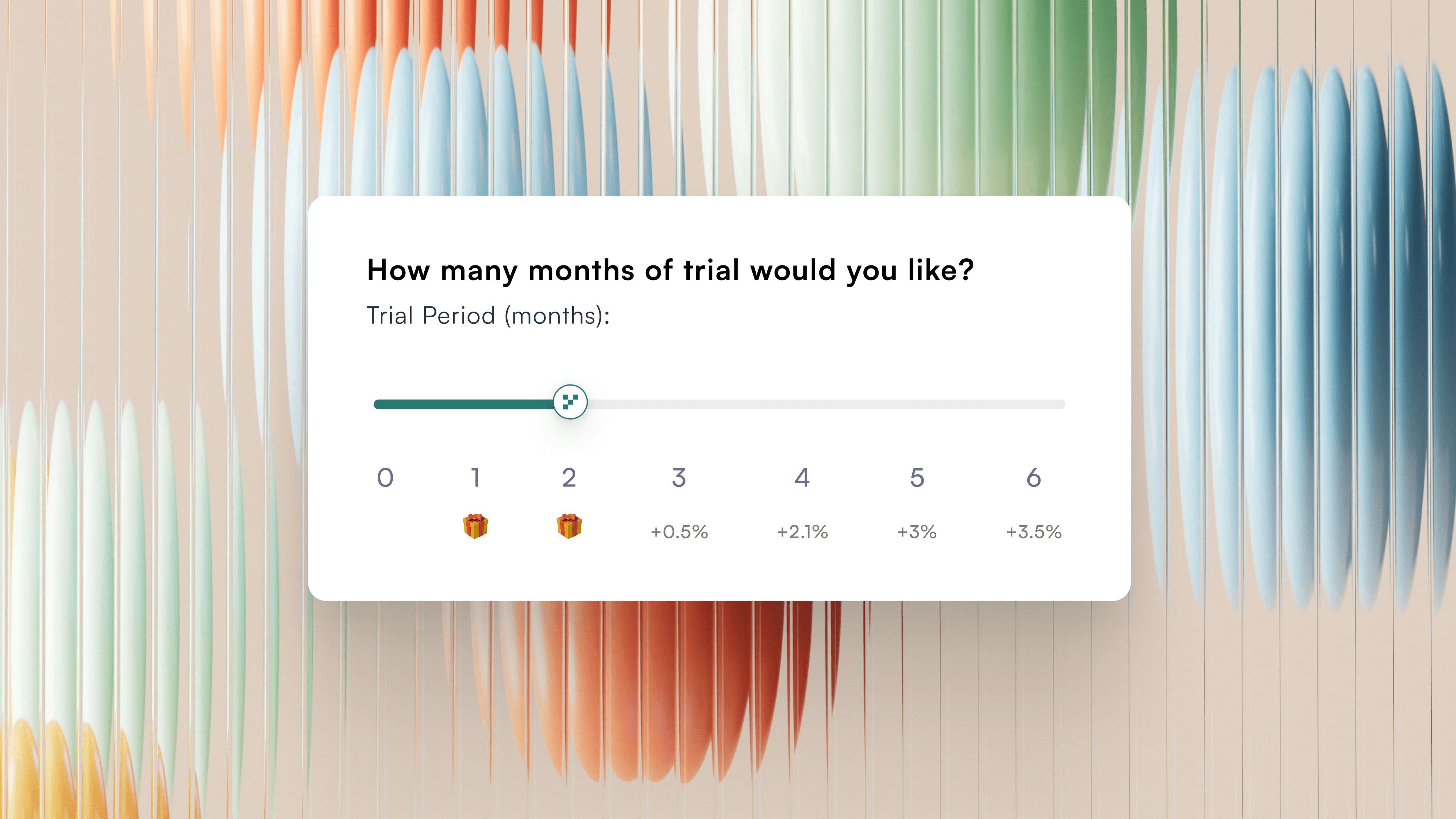Click the slider track above the 4 label
This screenshot has height=819, width=1456.
pos(802,404)
